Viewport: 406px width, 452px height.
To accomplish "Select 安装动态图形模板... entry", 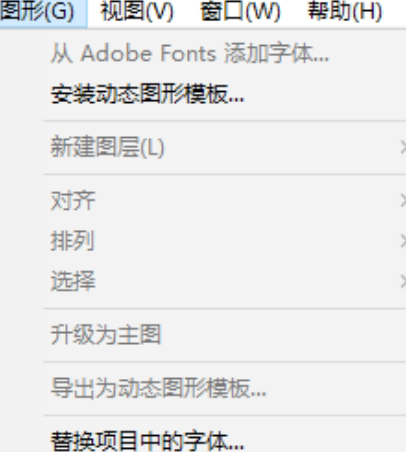I will click(225, 94).
